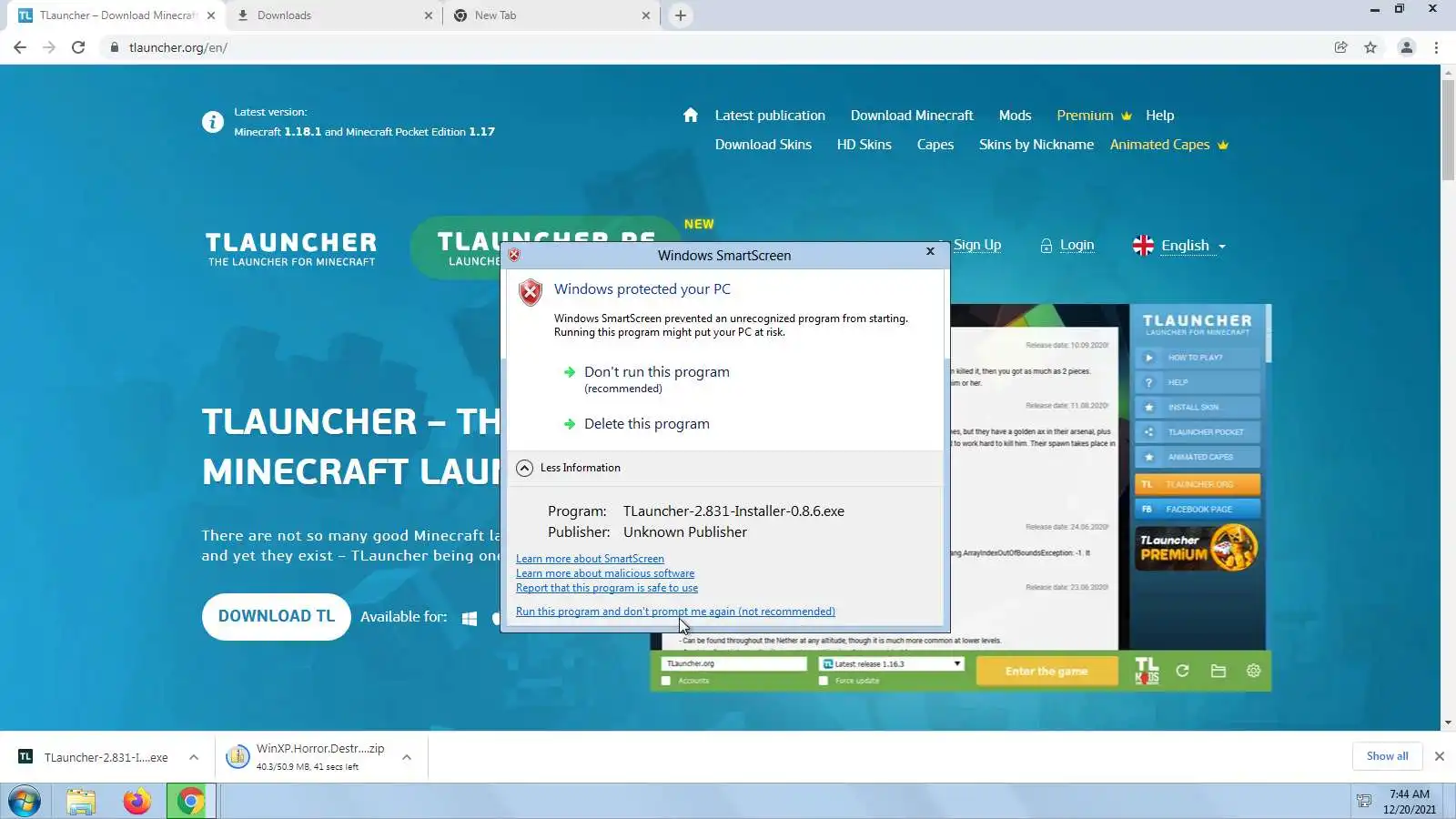
Task: Click the red shield icon in SmartScreen dialog
Action: (530, 292)
